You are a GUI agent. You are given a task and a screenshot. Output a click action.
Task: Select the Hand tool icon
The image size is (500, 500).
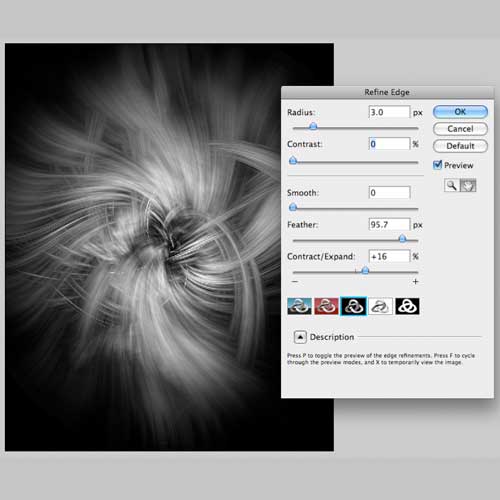point(468,185)
